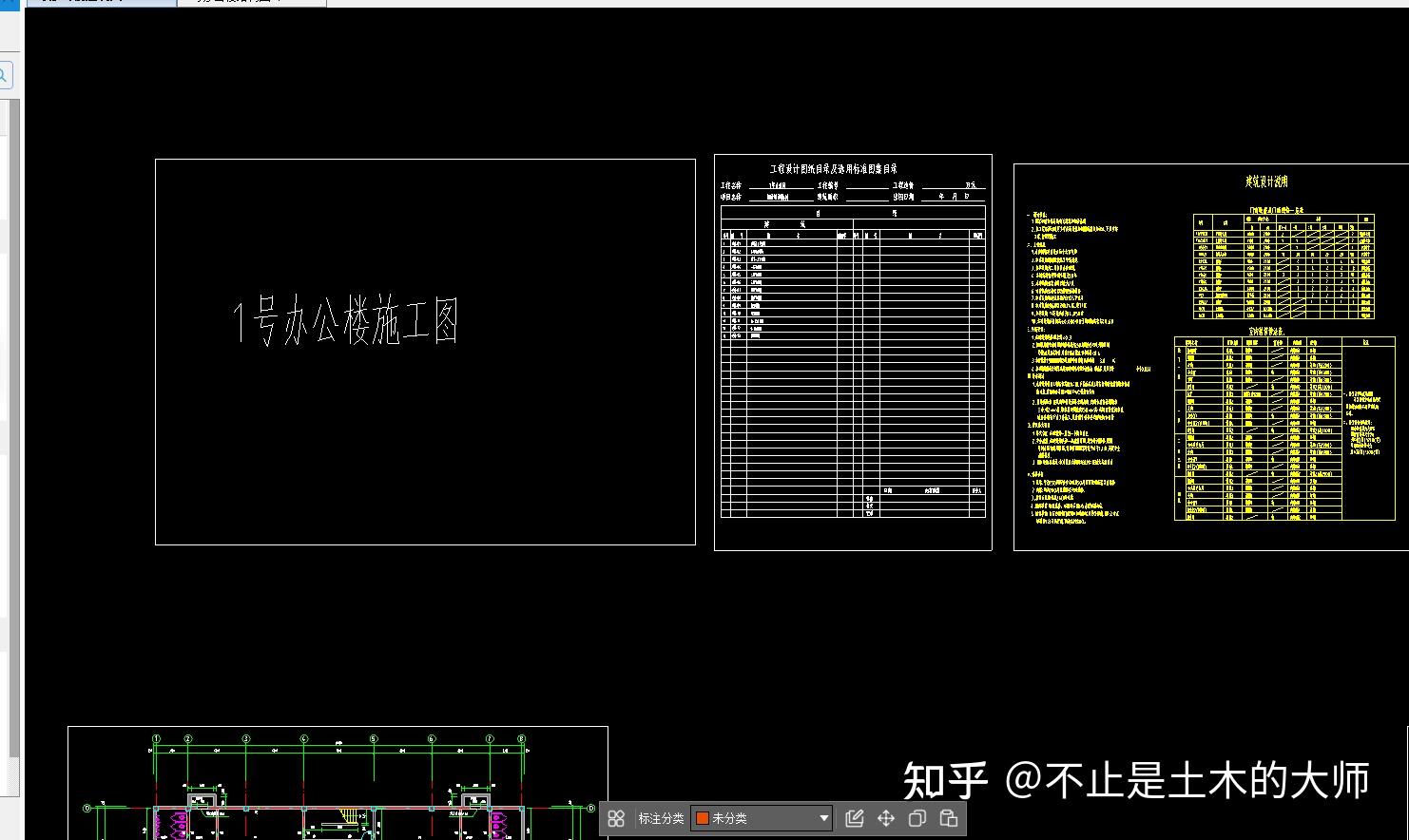Viewport: 1409px width, 840px height.
Task: Click the dropdown arrow beside 未分类
Action: click(x=823, y=818)
